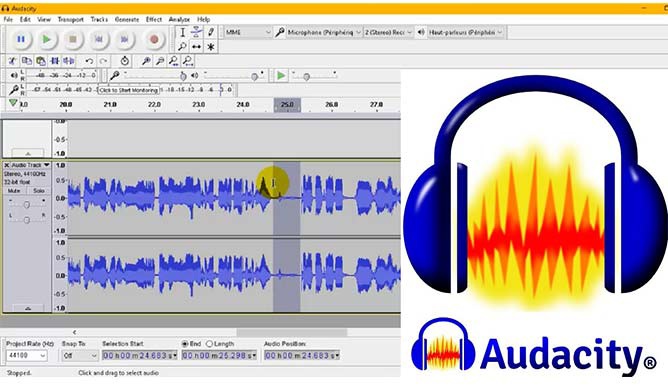Open the Generate menu
668x387 pixels.
pos(127,19)
